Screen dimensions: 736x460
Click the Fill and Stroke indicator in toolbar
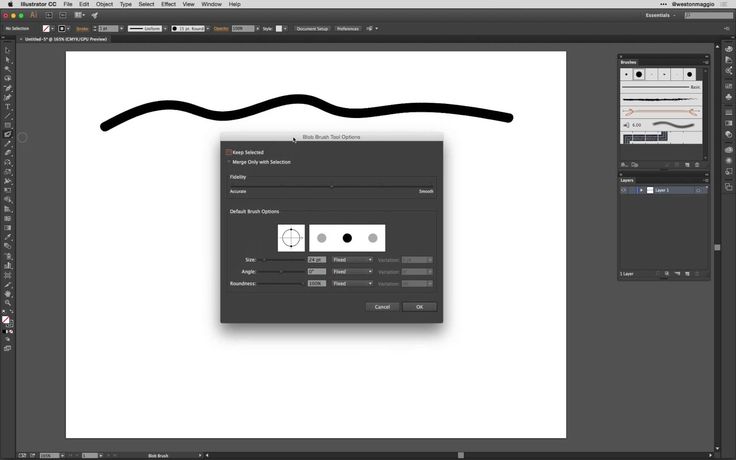point(7,321)
